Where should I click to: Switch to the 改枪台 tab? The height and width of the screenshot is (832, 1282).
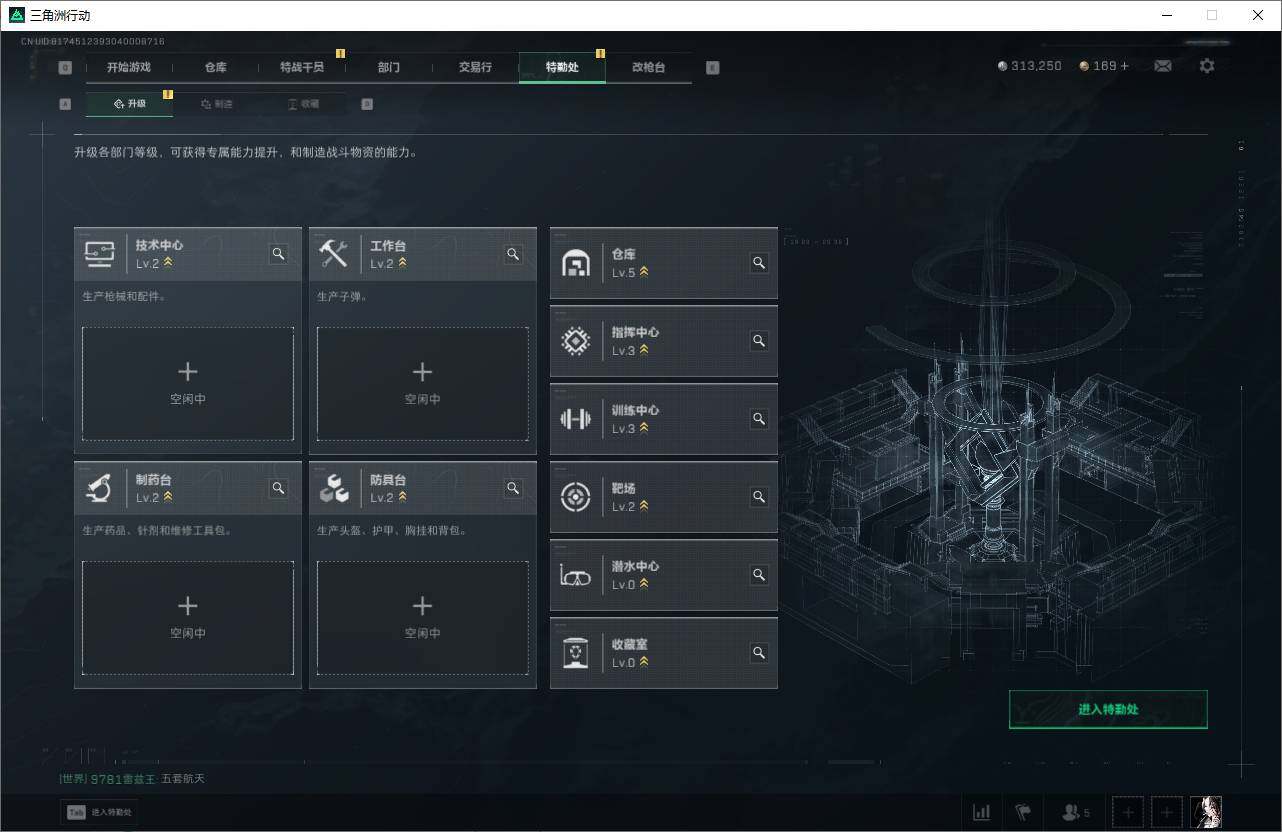(x=648, y=67)
